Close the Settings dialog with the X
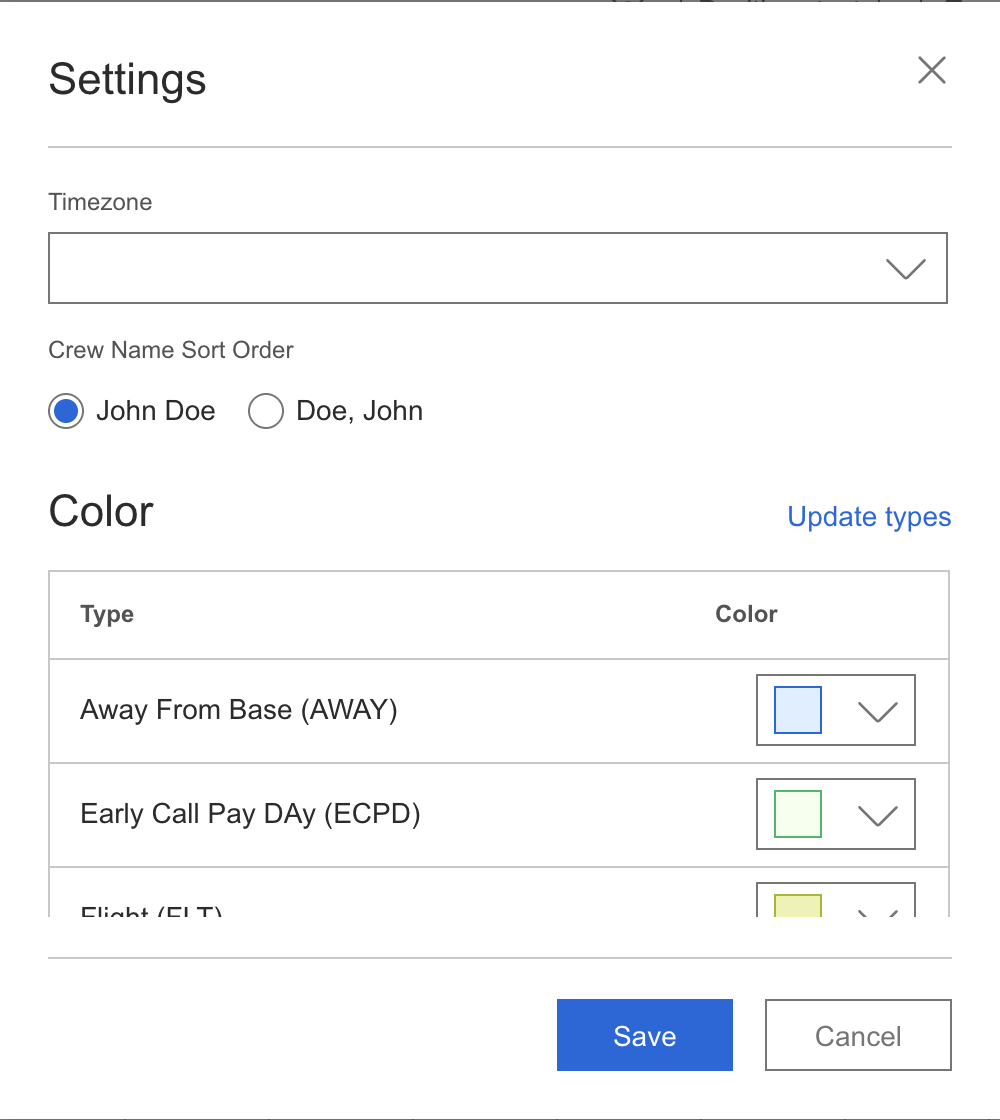This screenshot has width=1000, height=1120. tap(931, 71)
